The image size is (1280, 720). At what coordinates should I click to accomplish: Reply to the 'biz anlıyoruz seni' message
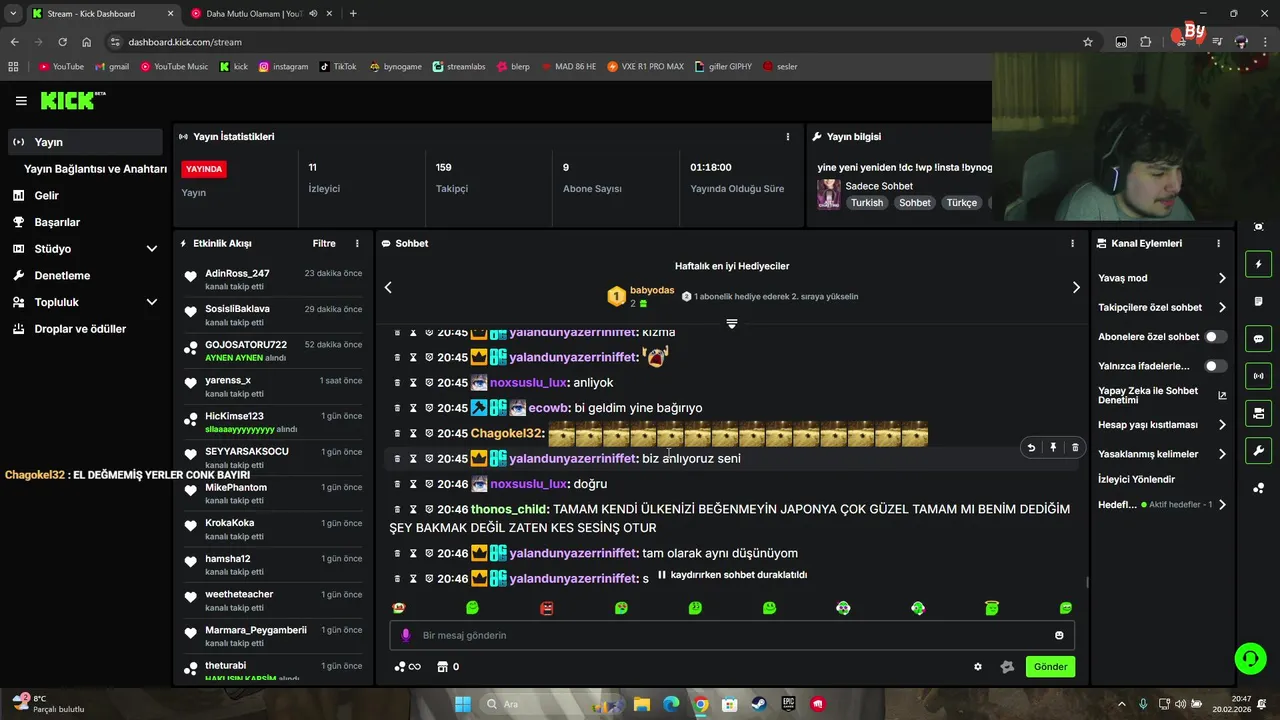(1031, 448)
